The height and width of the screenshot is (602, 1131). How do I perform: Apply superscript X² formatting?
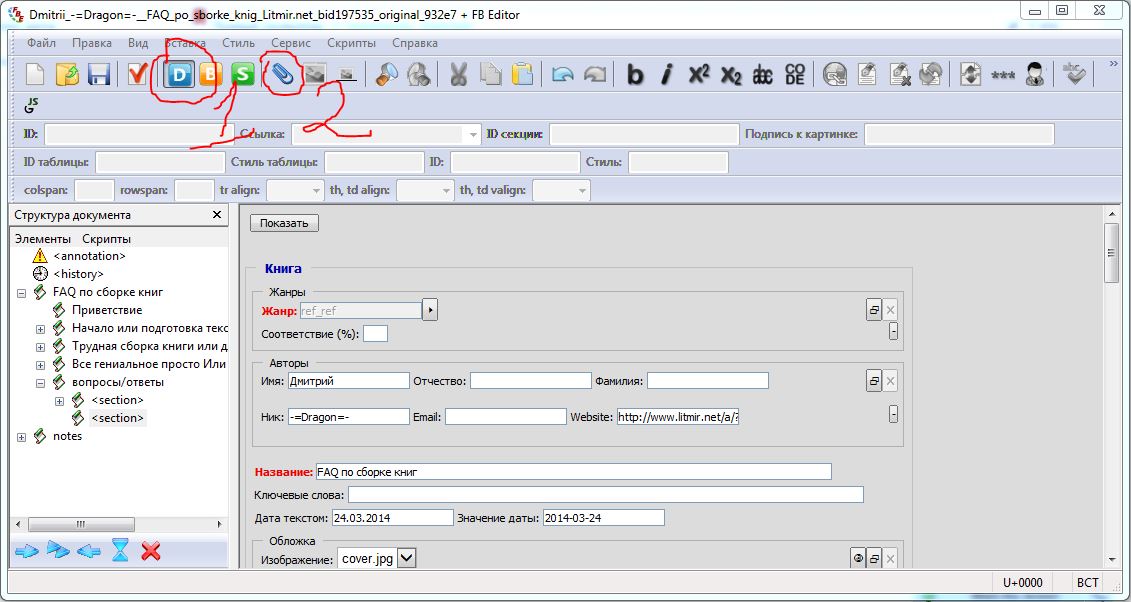click(699, 75)
